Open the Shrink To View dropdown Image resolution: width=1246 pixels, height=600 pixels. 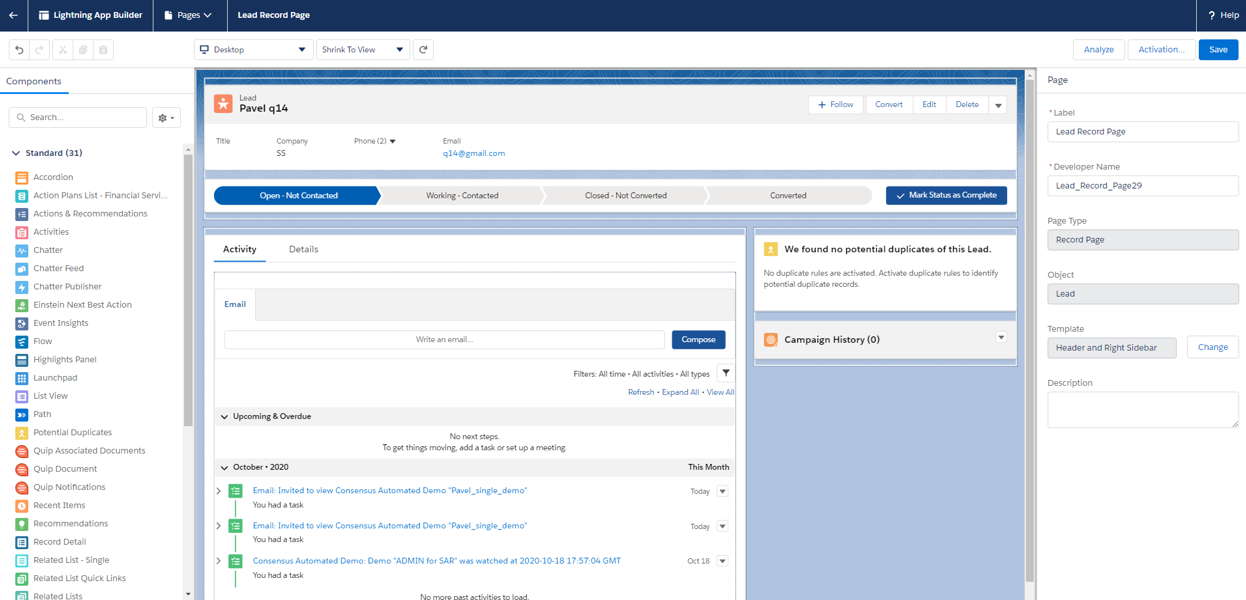click(x=363, y=49)
